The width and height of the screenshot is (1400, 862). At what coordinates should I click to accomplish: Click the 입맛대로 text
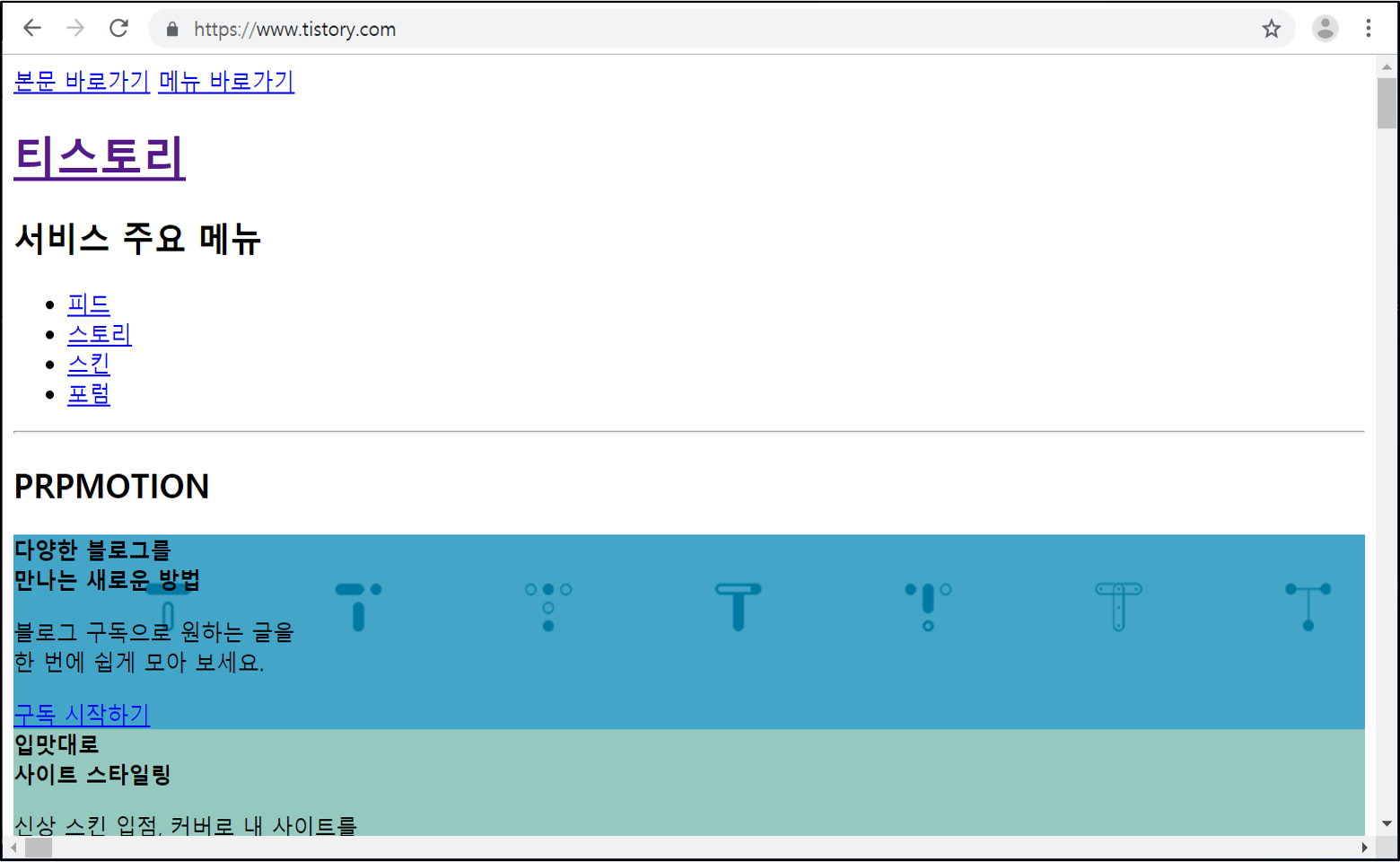coord(57,744)
